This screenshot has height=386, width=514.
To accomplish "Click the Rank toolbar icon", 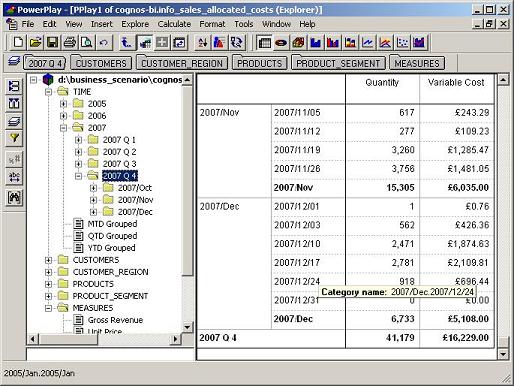I will point(219,42).
